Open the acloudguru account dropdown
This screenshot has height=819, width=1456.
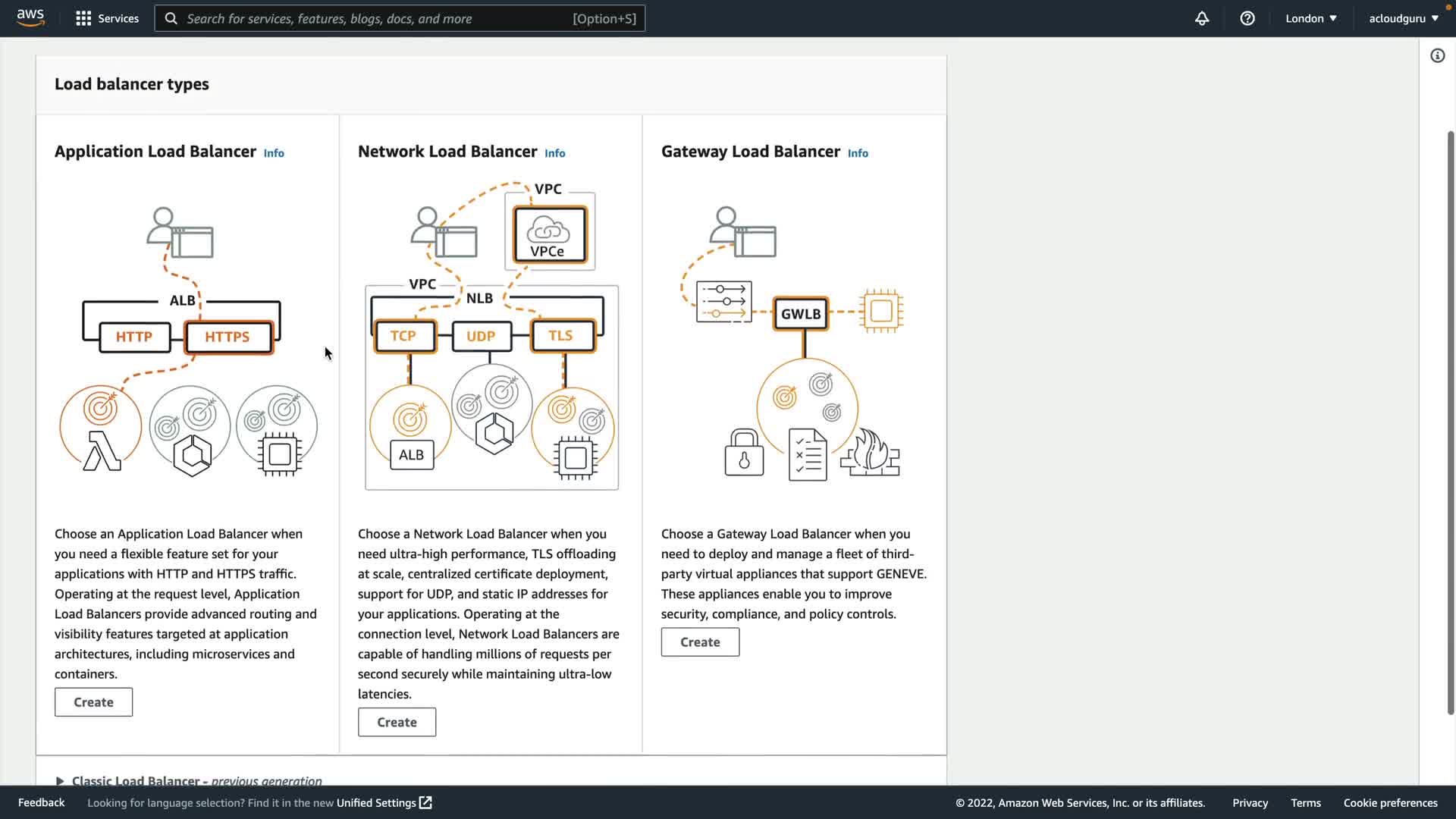point(1403,18)
